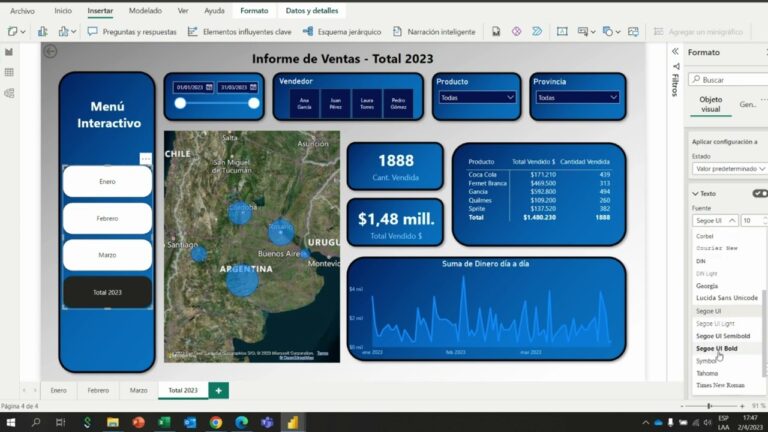Select the Objeto visual tab in Formato pane
The width and height of the screenshot is (768, 432).
[710, 104]
